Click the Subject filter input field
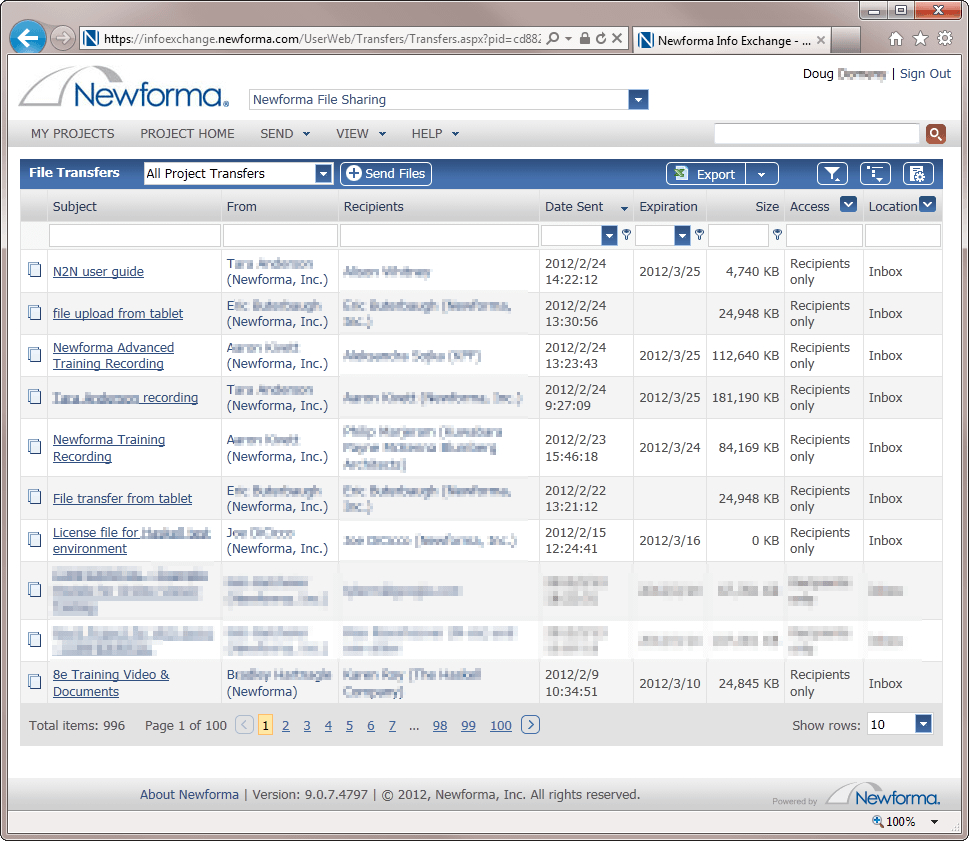This screenshot has height=841, width=969. tap(134, 235)
